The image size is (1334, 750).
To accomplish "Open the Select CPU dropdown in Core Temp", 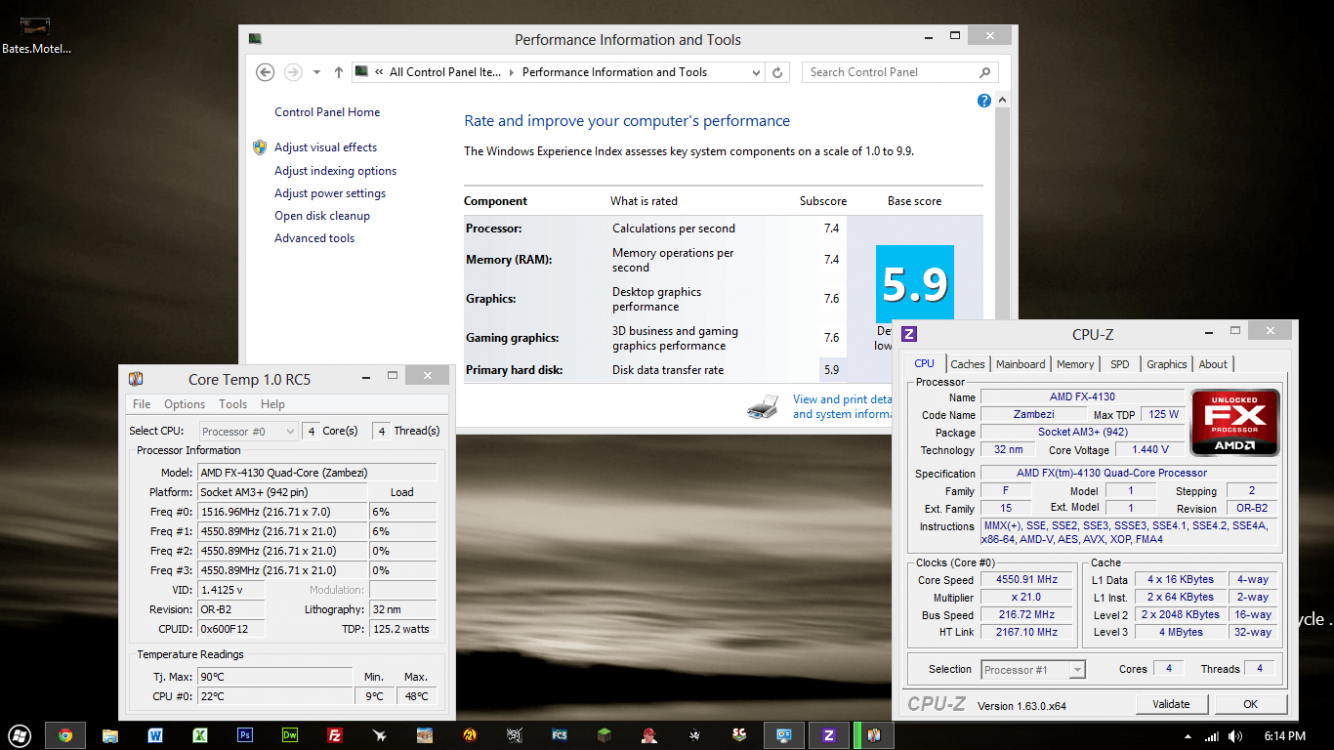I will (x=248, y=431).
